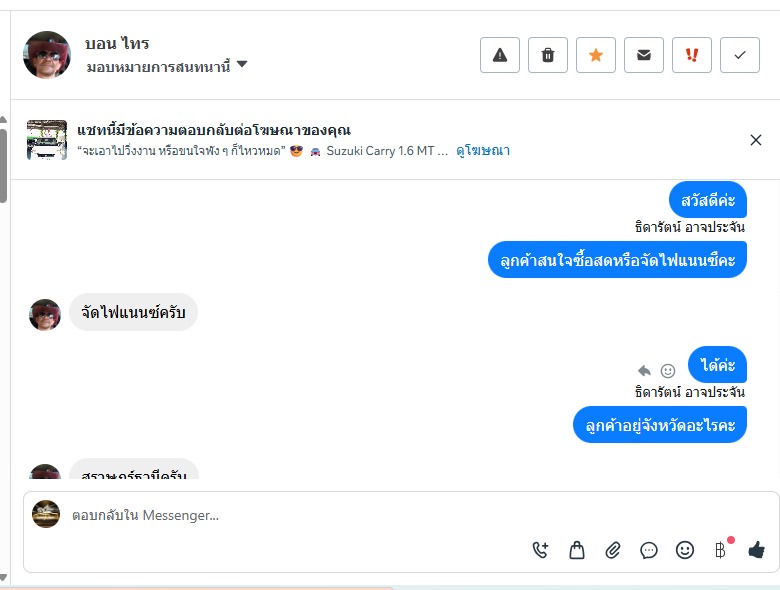The width and height of the screenshot is (780, 590).
Task: Open saved replies speech bubble icon
Action: click(649, 549)
